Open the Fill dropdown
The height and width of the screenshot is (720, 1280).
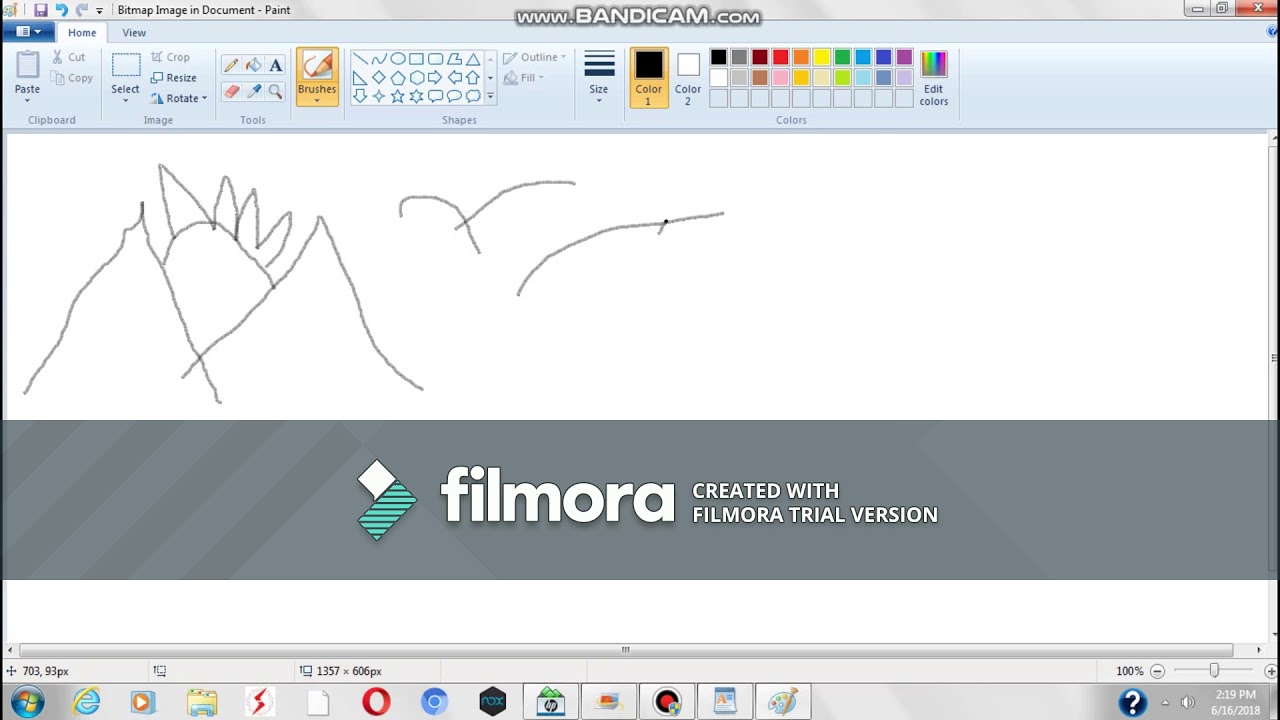pos(525,78)
